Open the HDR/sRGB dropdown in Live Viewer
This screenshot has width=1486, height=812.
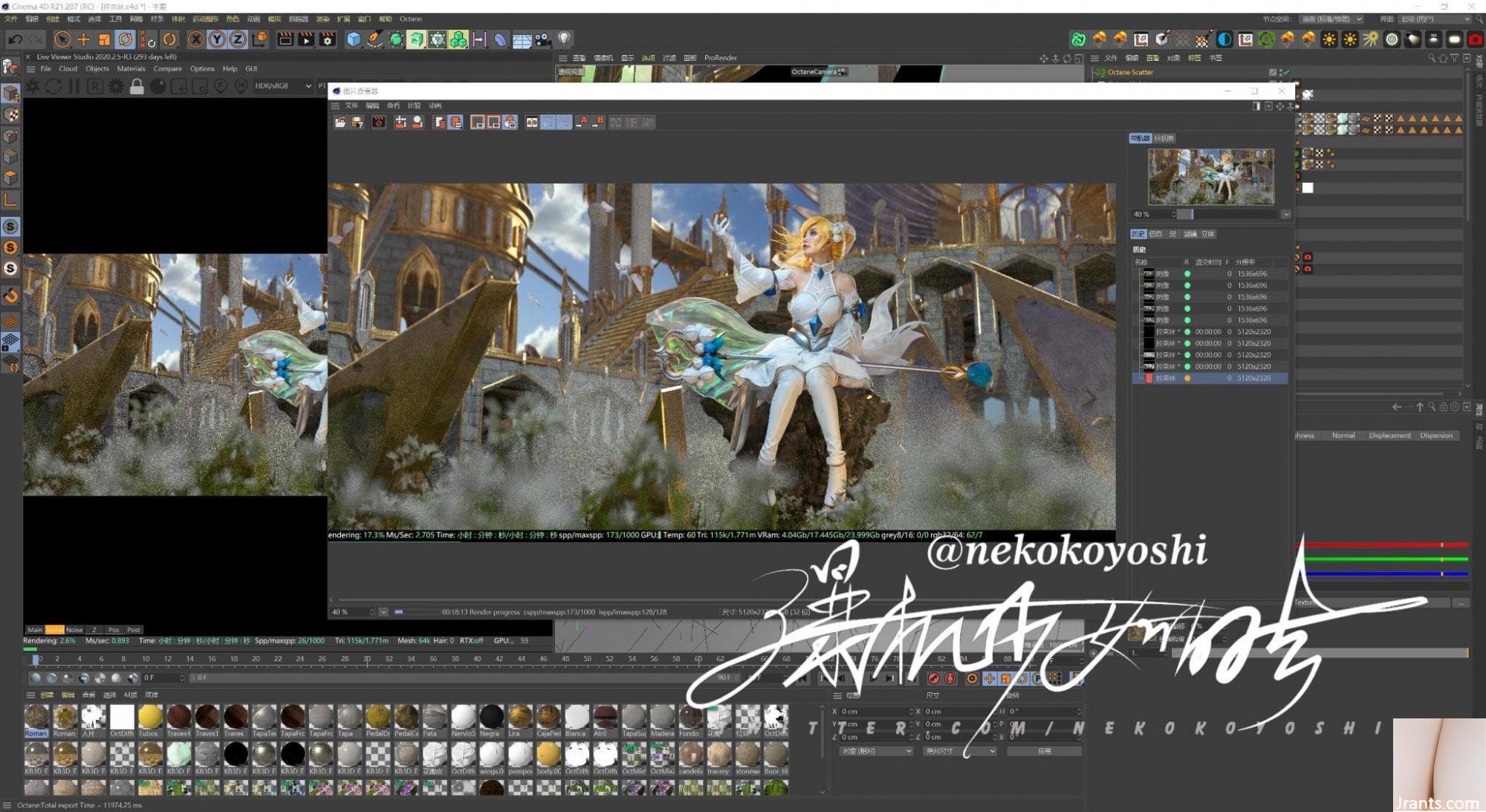tap(282, 86)
